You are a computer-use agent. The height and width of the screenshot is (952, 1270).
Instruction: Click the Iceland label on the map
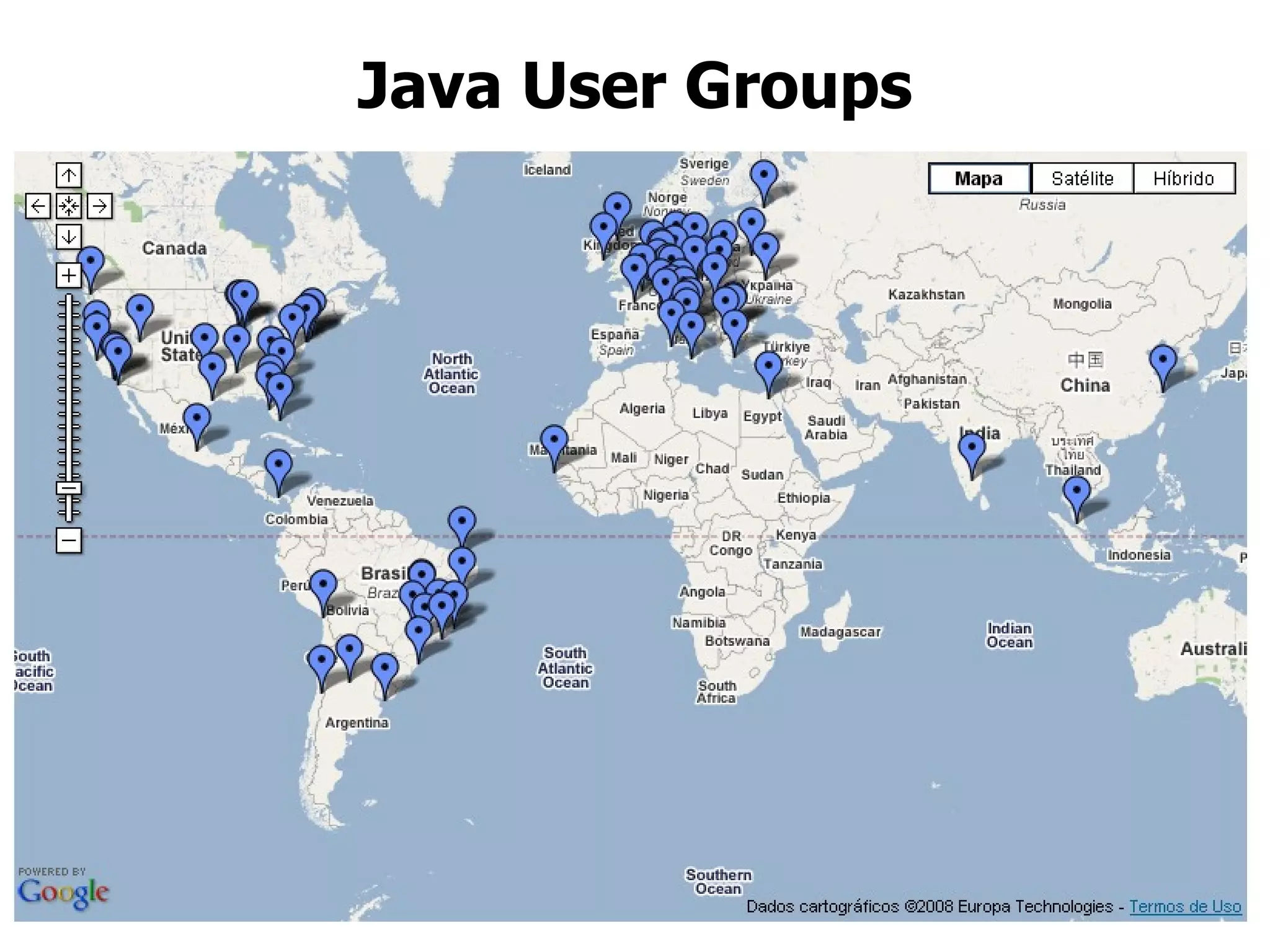coord(547,170)
